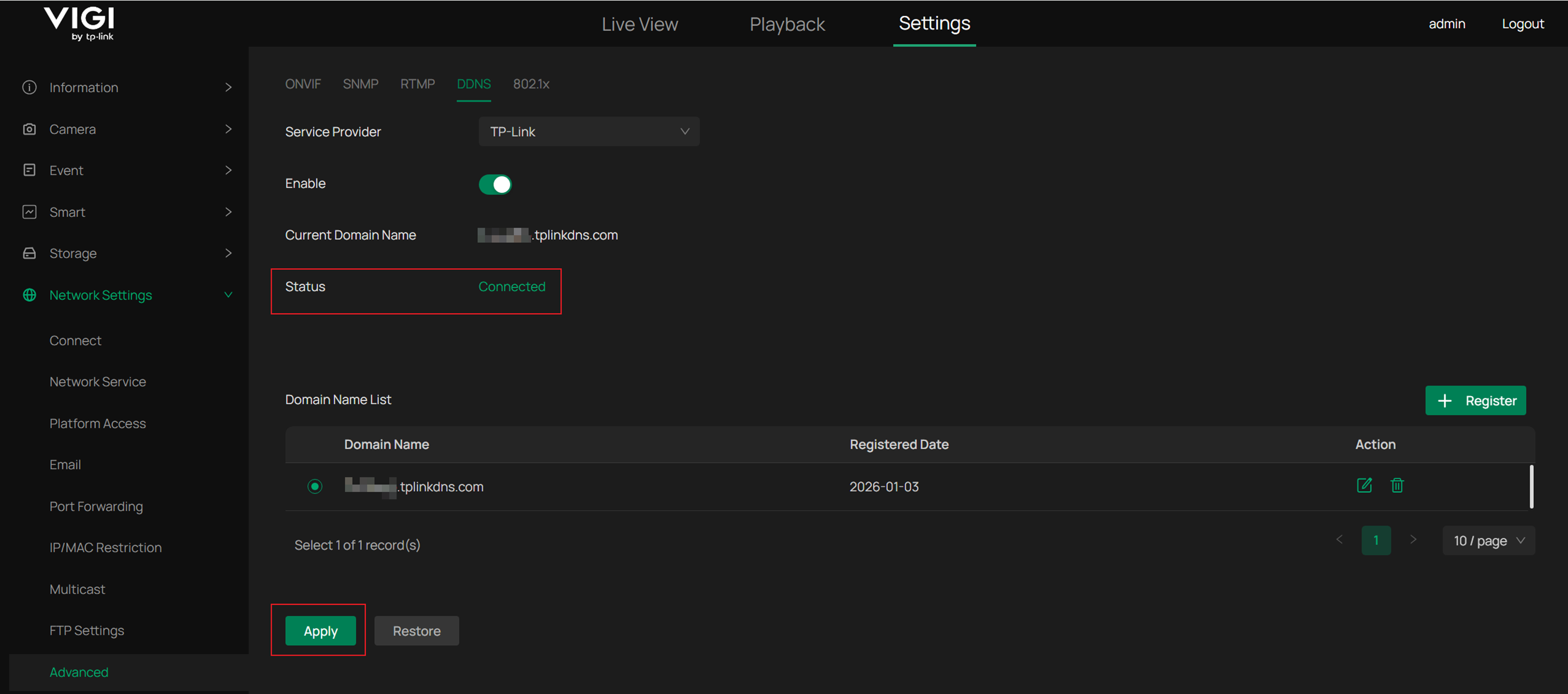This screenshot has height=694, width=1568.
Task: Click the Logout link
Action: 1523,24
